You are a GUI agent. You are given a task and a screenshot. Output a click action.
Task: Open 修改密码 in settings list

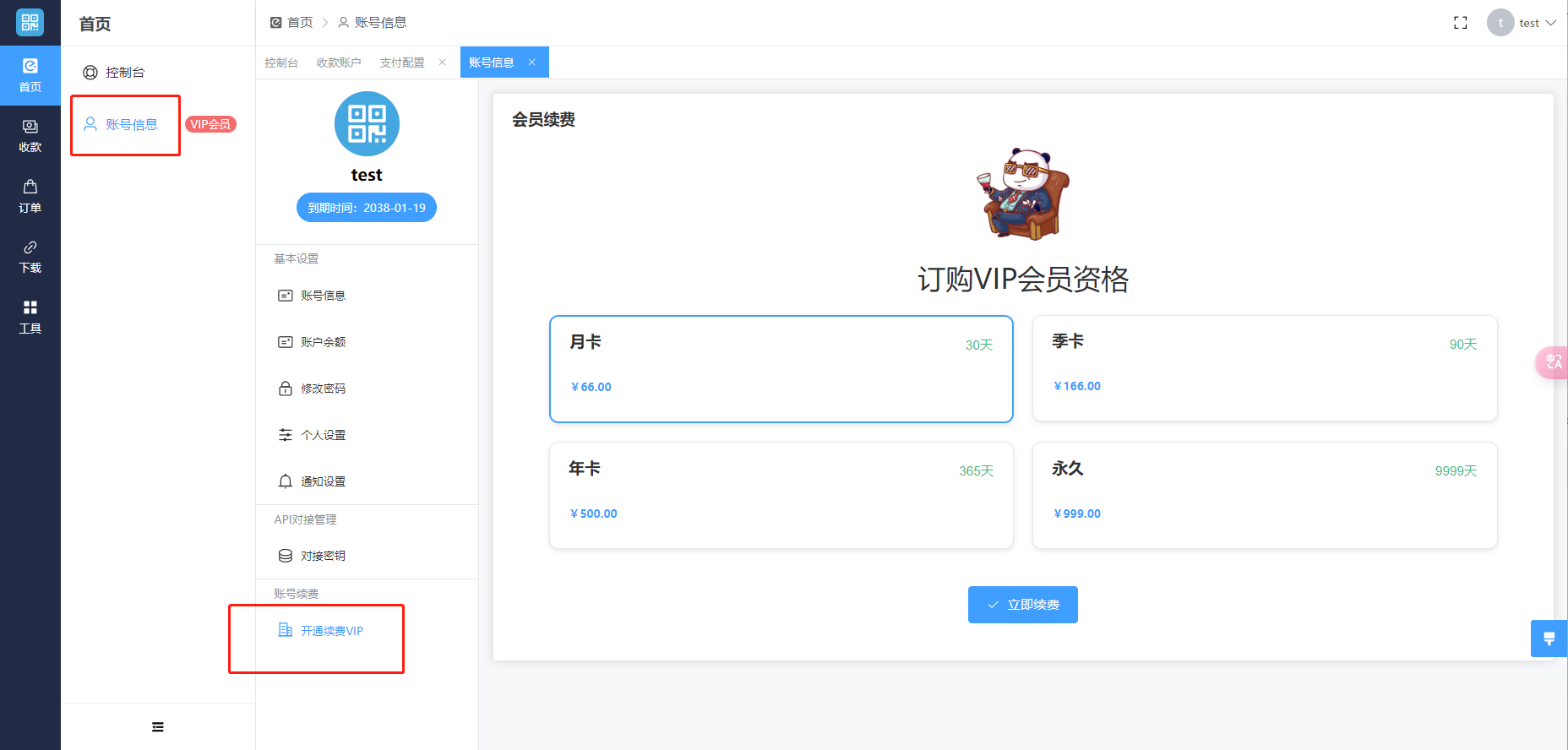pos(323,389)
